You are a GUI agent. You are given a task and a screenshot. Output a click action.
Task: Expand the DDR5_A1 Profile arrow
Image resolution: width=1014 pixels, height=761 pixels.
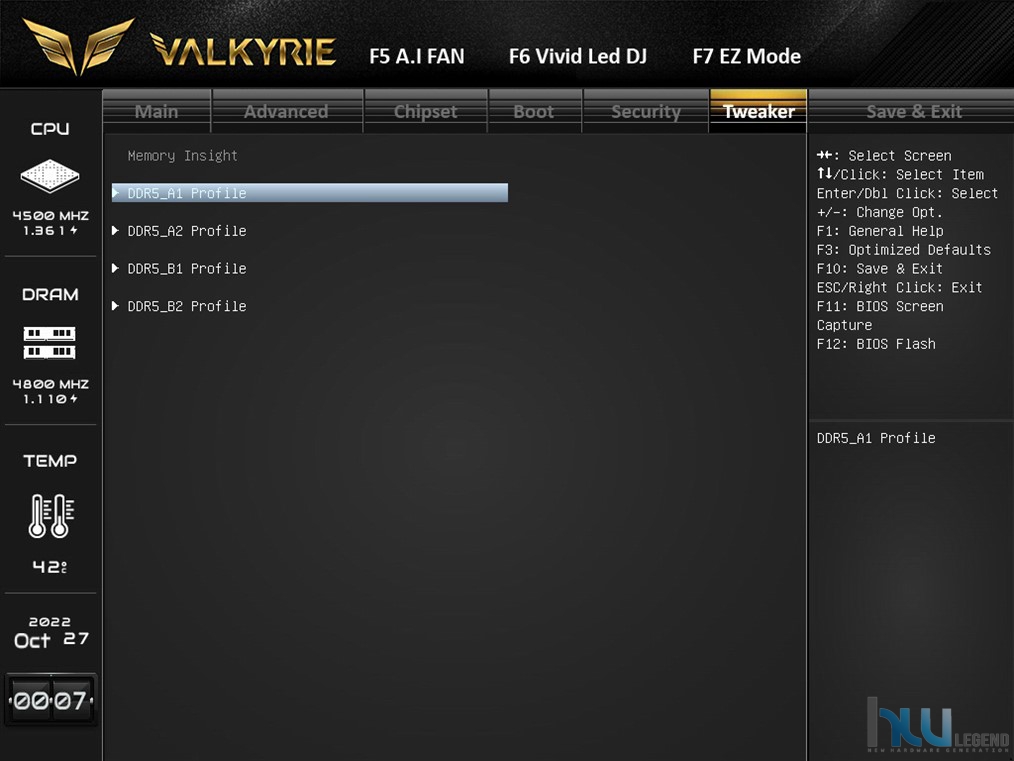pyautogui.click(x=116, y=193)
